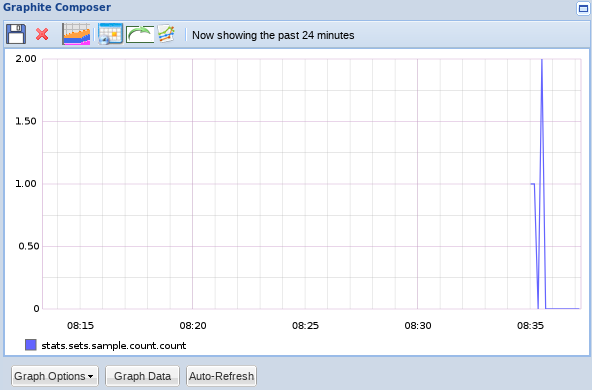Toggle the Graphite Composer window collapse button
Image resolution: width=592 pixels, height=390 pixels.
point(583,8)
